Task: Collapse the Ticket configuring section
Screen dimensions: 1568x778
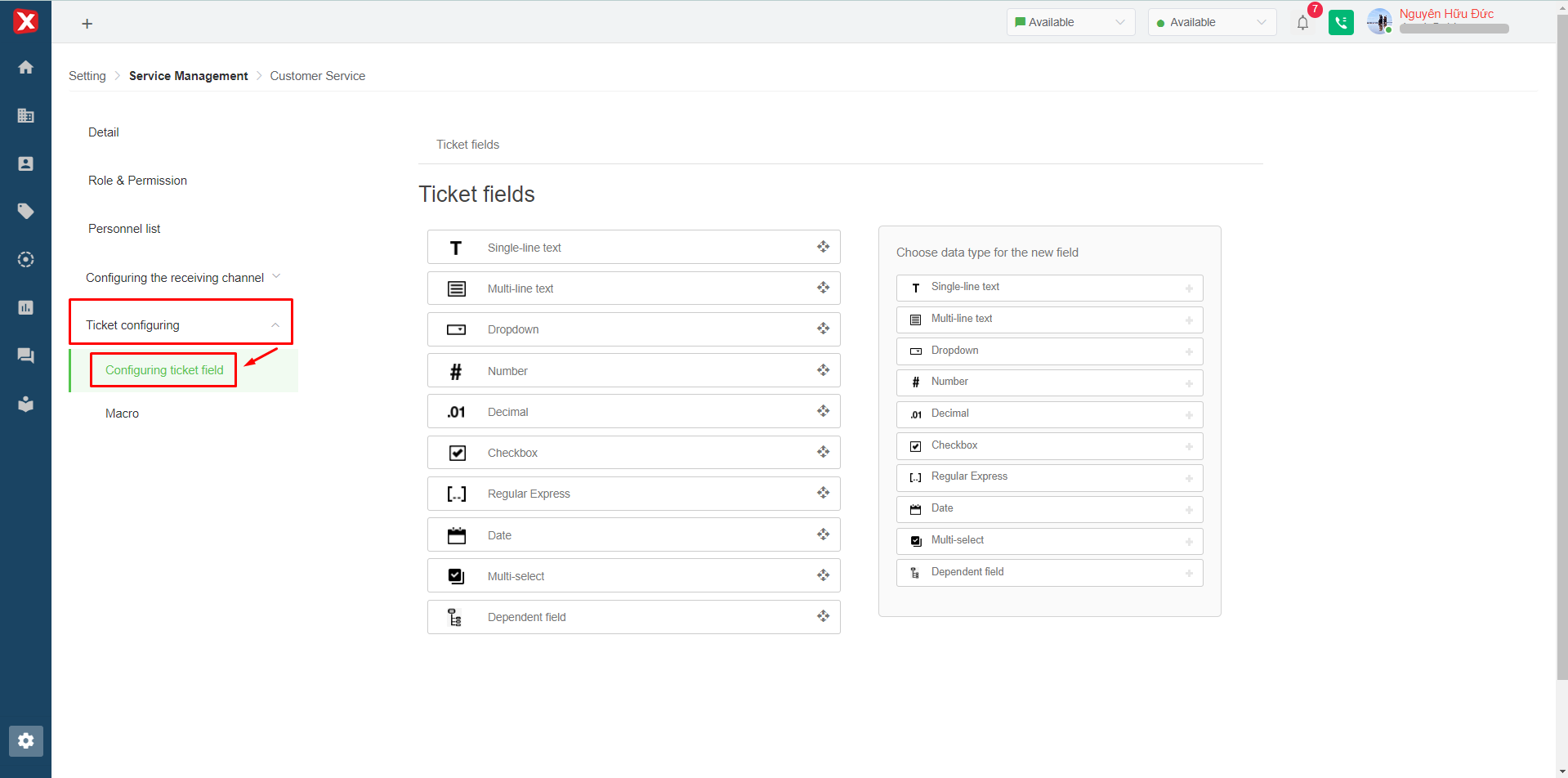Action: (275, 324)
